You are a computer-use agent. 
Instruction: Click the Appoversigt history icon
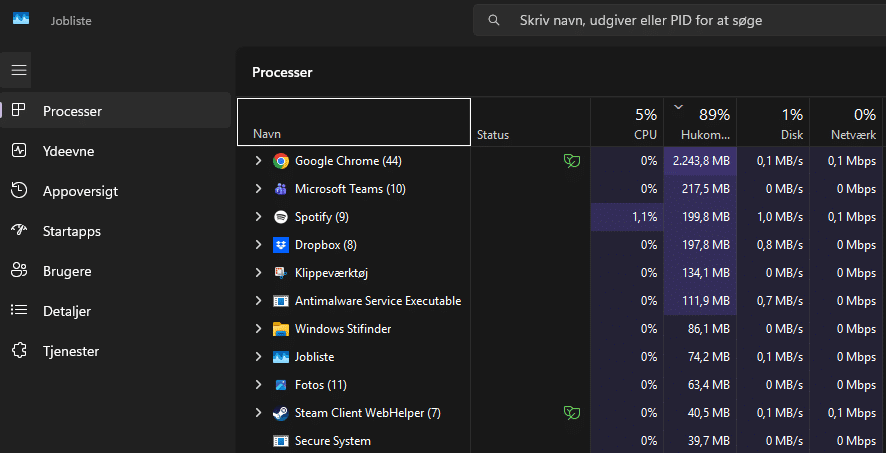tap(19, 190)
